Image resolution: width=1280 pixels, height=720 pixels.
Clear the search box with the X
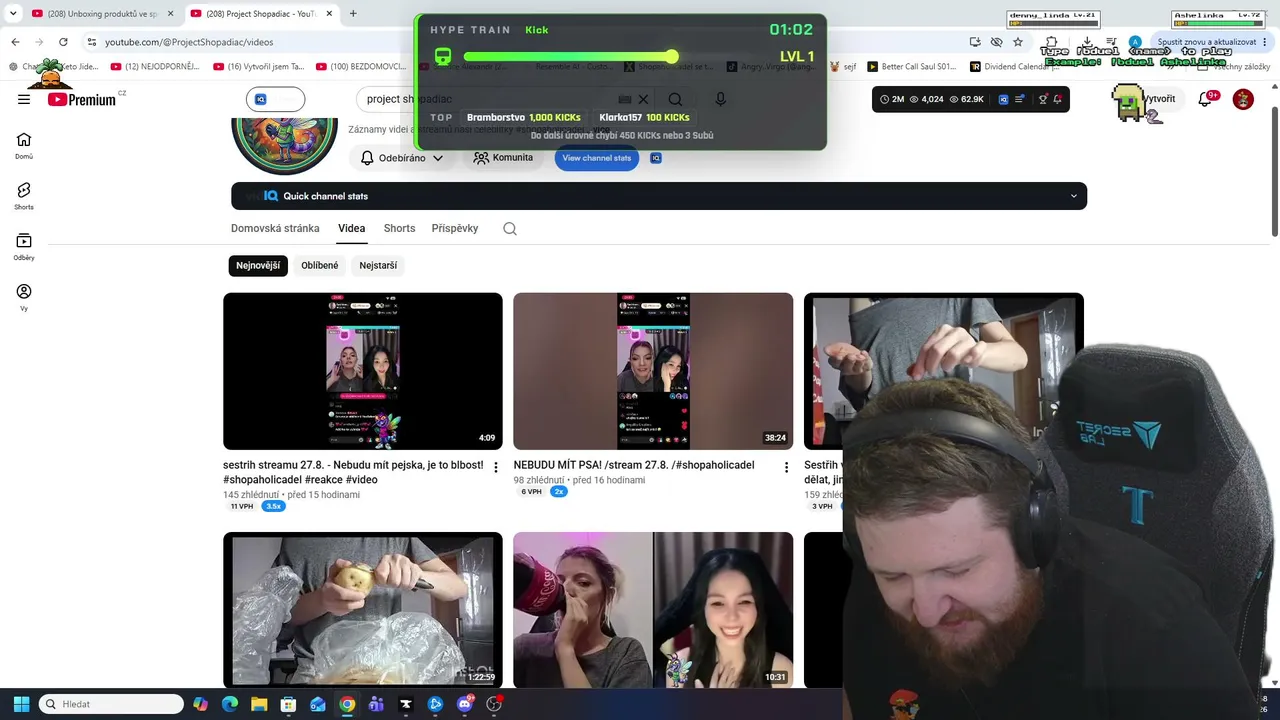[x=643, y=99]
